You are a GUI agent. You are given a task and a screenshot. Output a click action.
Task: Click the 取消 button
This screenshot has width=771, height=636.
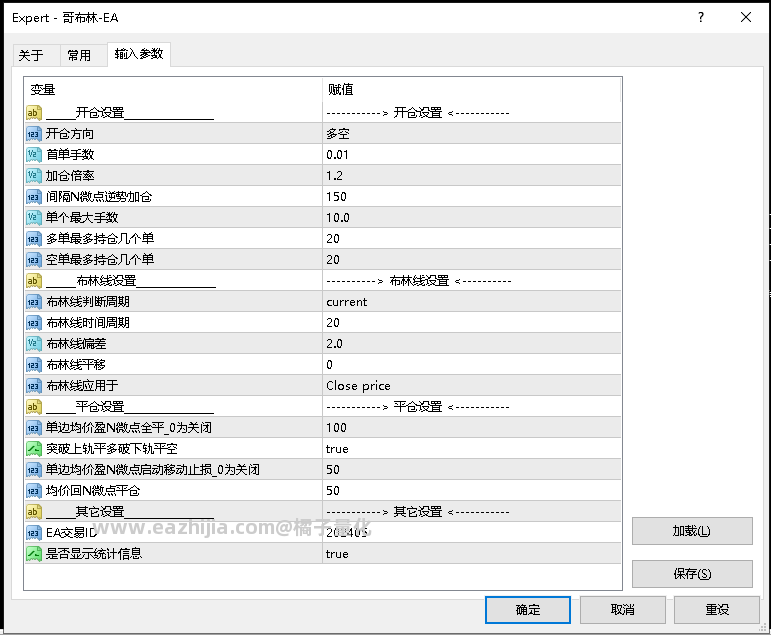623,609
